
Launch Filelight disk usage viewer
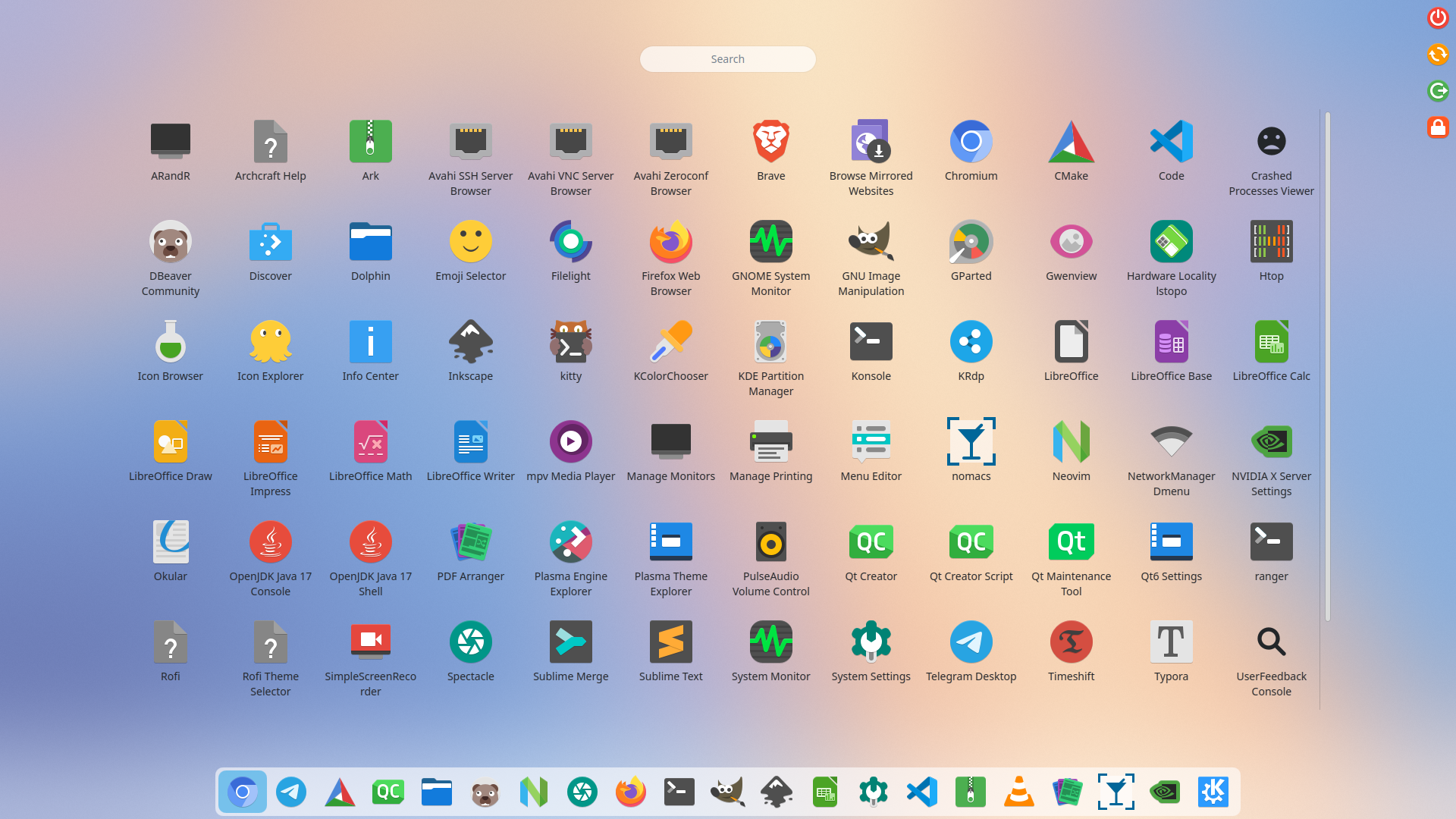click(x=571, y=250)
